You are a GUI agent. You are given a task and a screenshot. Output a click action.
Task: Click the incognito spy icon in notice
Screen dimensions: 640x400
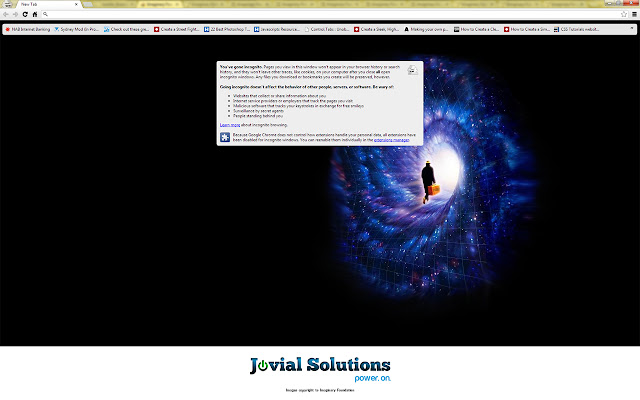pos(412,70)
